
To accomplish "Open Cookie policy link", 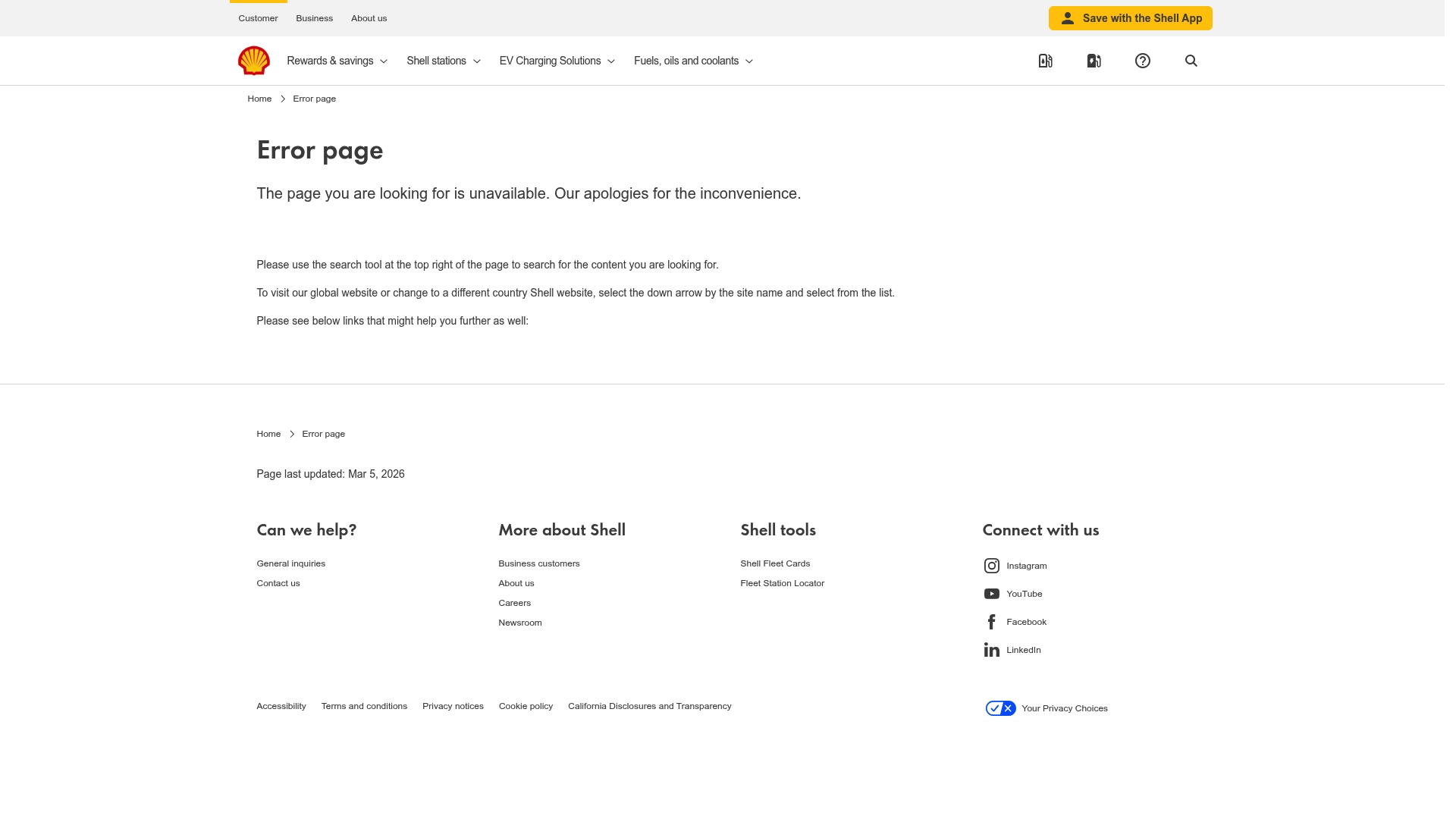I will click(x=526, y=706).
